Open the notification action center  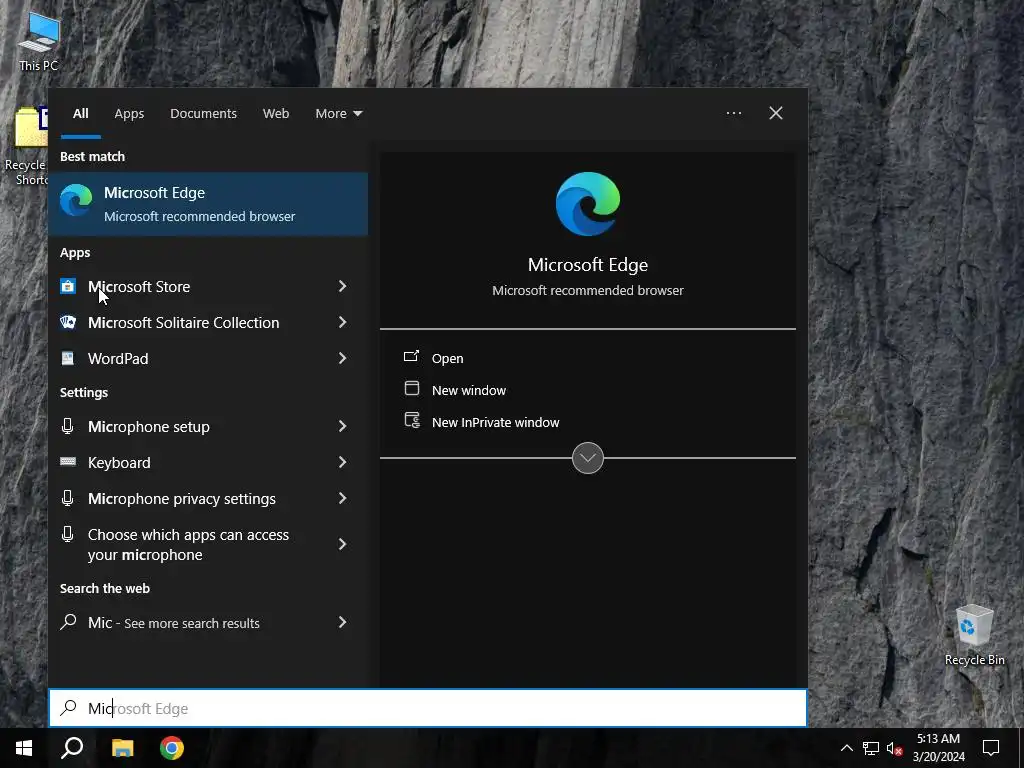click(x=991, y=748)
